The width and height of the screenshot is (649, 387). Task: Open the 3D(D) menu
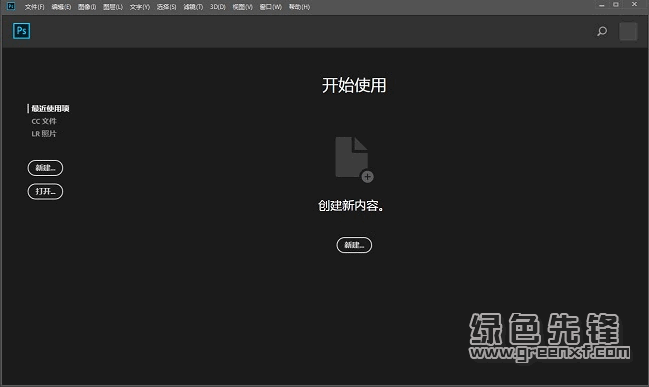coord(218,7)
